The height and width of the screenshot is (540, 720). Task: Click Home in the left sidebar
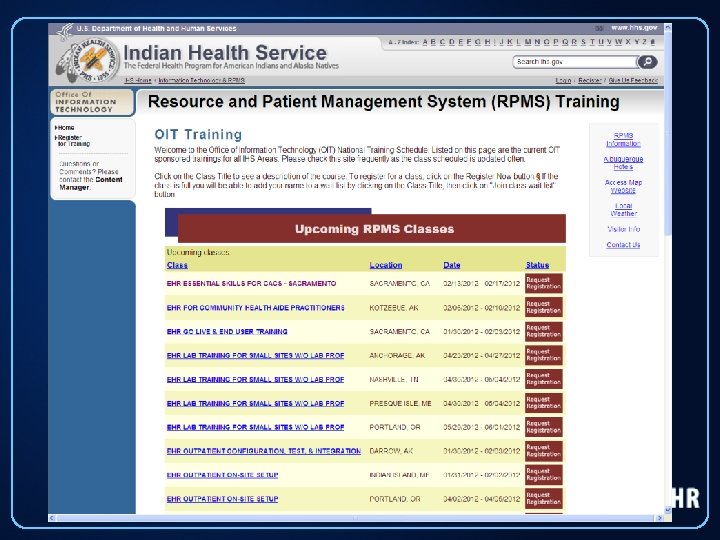pos(65,128)
